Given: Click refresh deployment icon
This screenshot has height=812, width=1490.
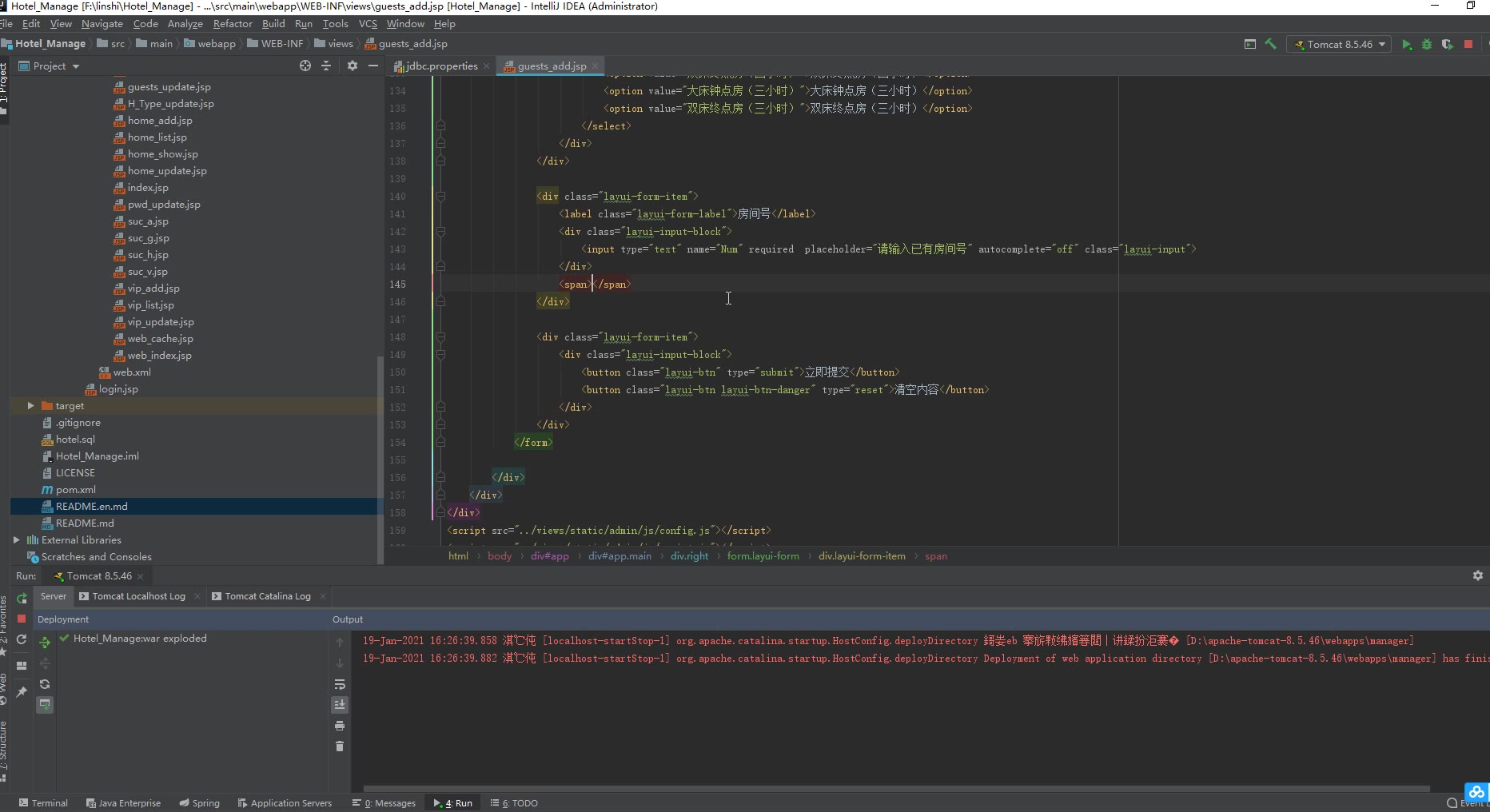Looking at the screenshot, I should tap(45, 684).
